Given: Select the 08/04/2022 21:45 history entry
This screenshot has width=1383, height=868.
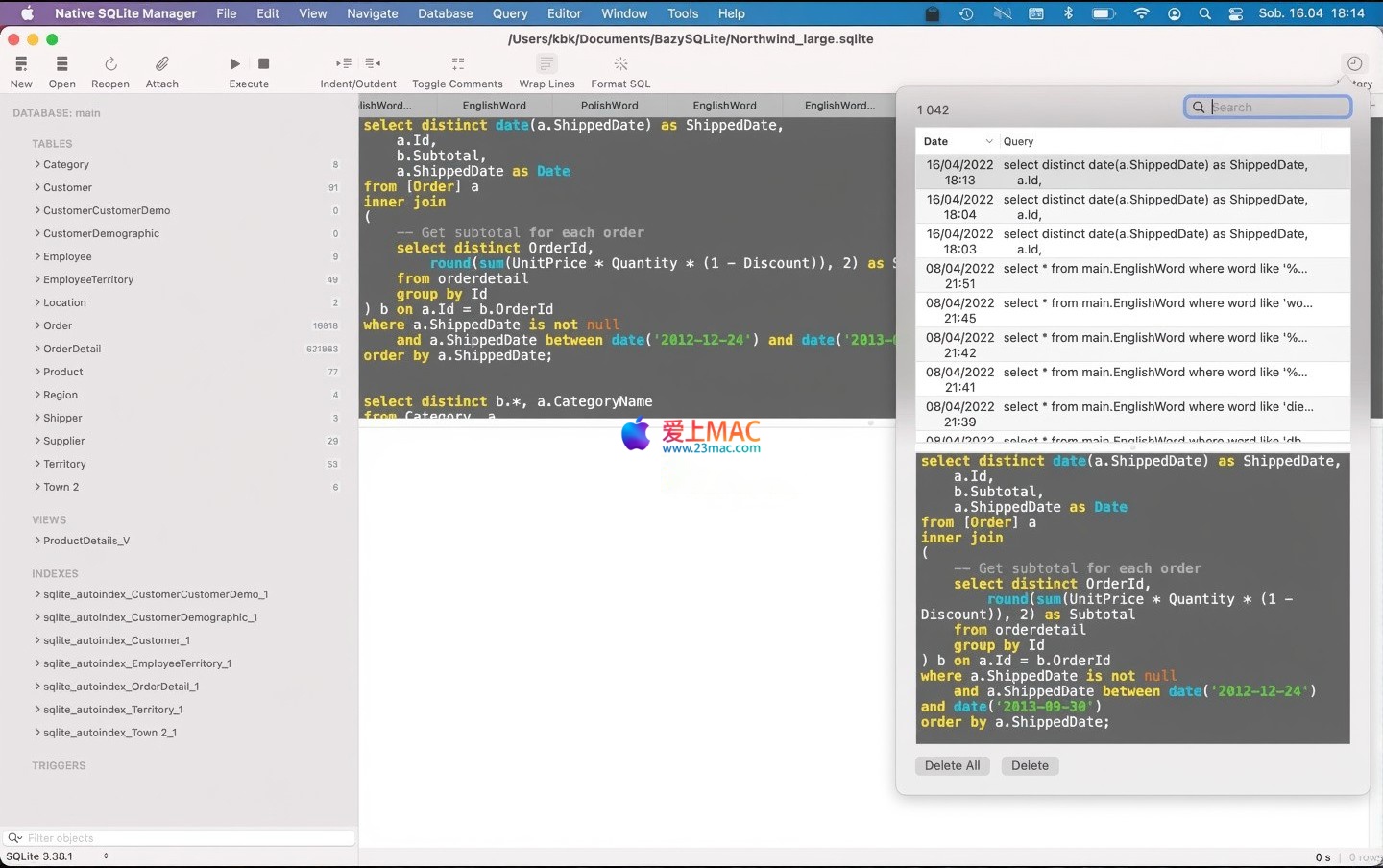Looking at the screenshot, I should click(1133, 310).
